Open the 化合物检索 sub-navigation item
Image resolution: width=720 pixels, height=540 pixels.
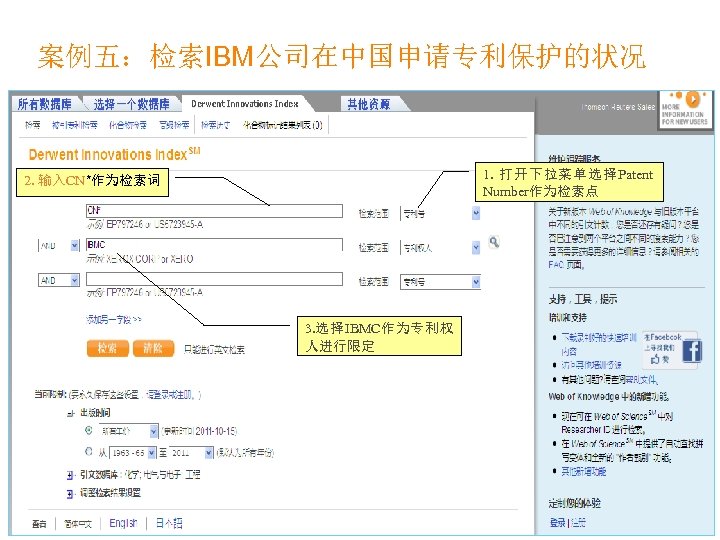click(128, 125)
